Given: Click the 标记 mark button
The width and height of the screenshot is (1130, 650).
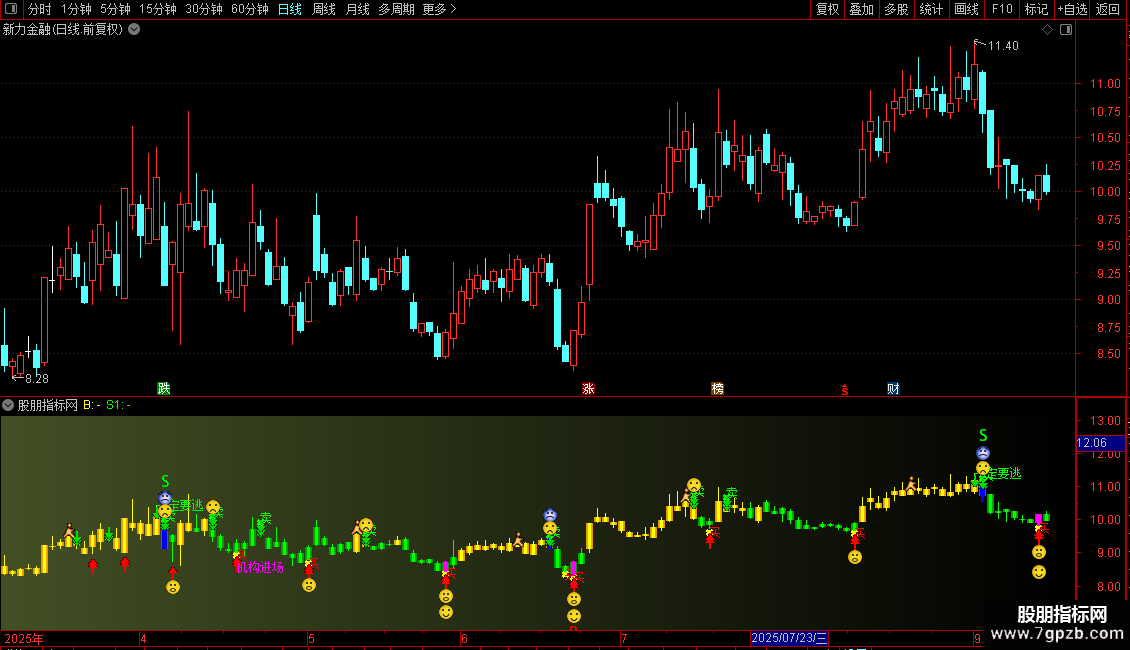Looking at the screenshot, I should pyautogui.click(x=1036, y=9).
